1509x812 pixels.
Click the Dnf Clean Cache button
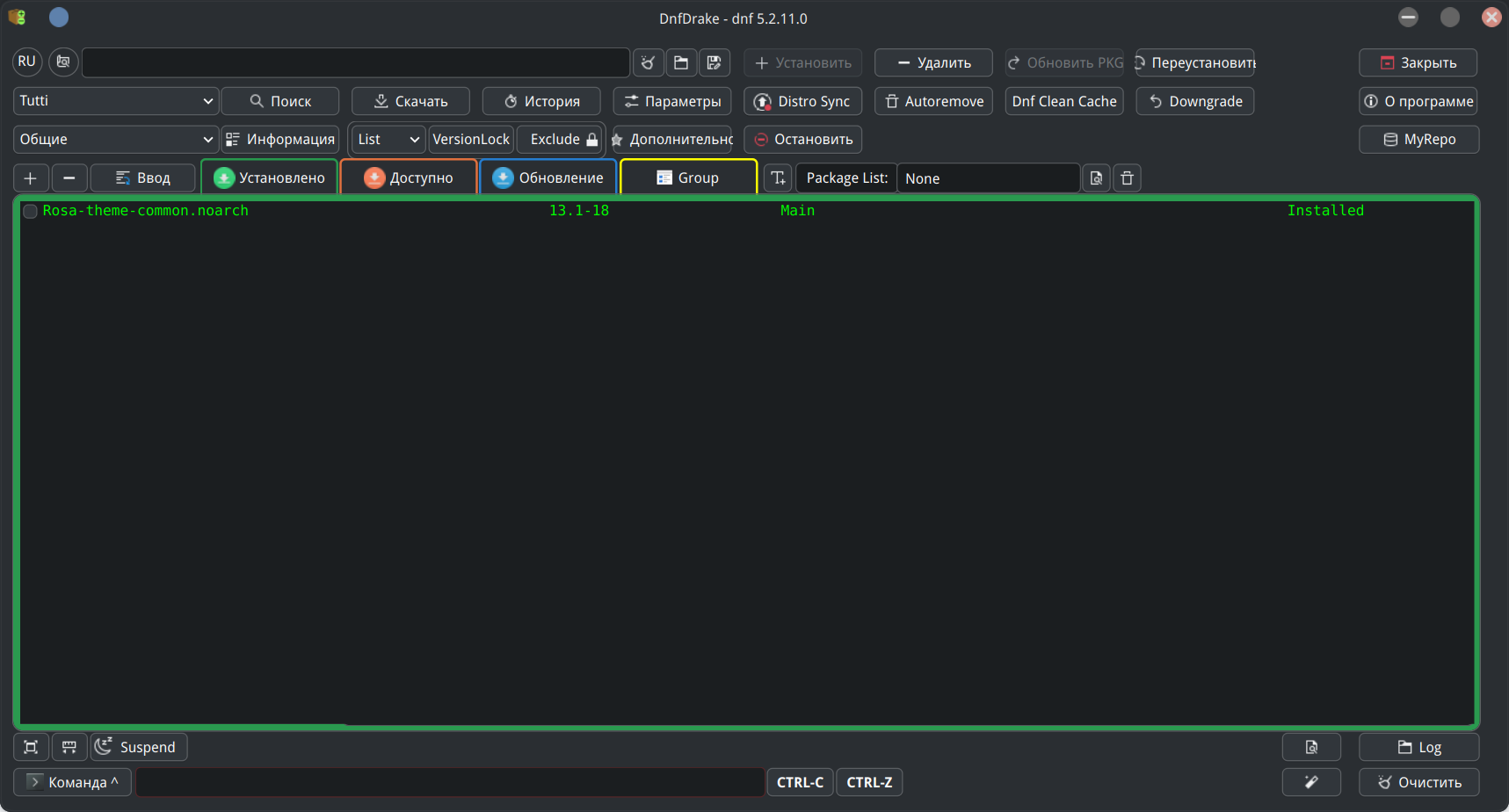(1064, 101)
